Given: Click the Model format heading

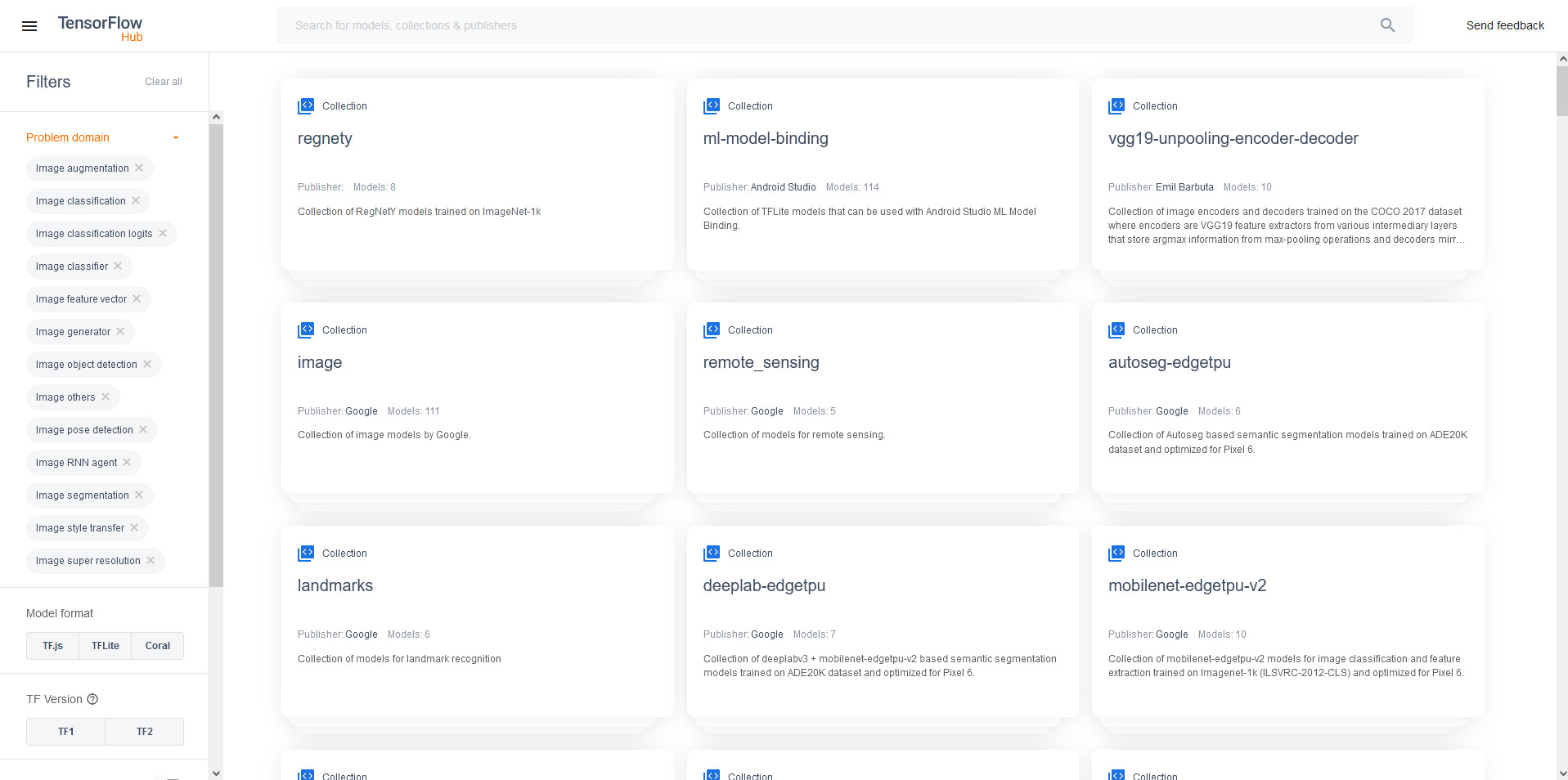Looking at the screenshot, I should (x=60, y=613).
